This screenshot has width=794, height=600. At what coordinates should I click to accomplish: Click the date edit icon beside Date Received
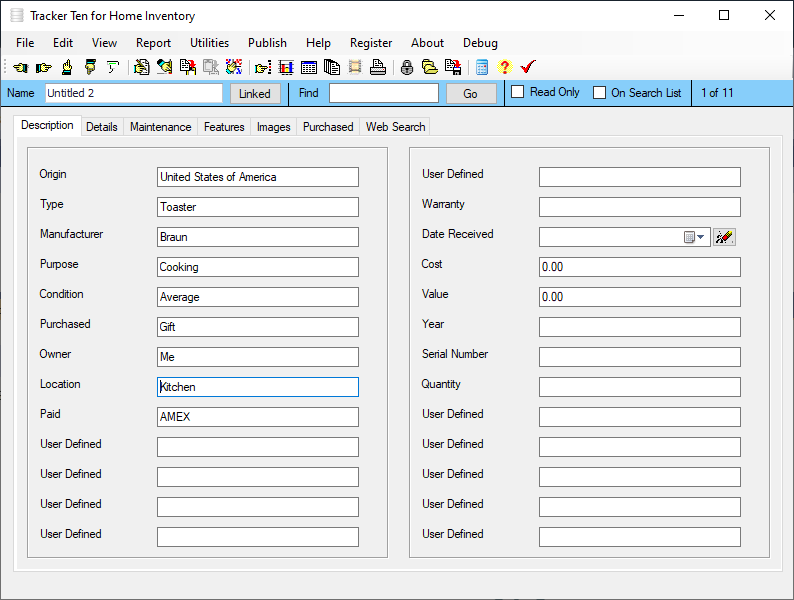pos(724,237)
